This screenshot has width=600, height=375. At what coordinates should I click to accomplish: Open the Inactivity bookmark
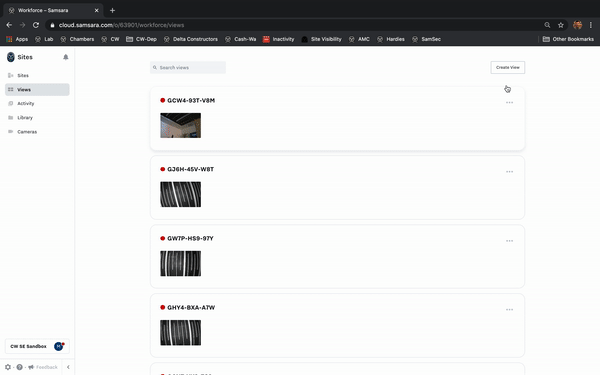point(279,39)
